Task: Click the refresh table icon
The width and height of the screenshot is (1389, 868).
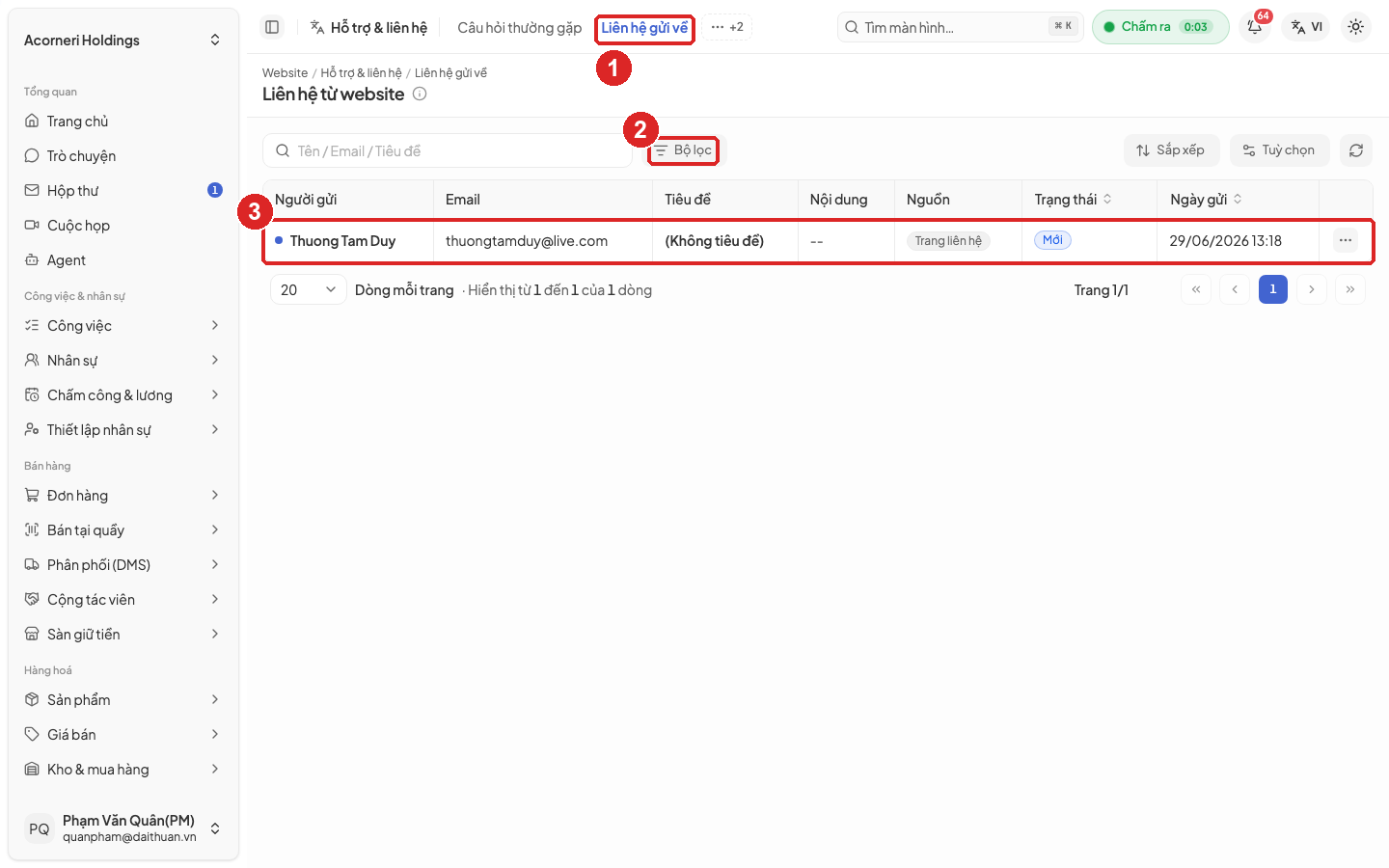Action: (1355, 150)
